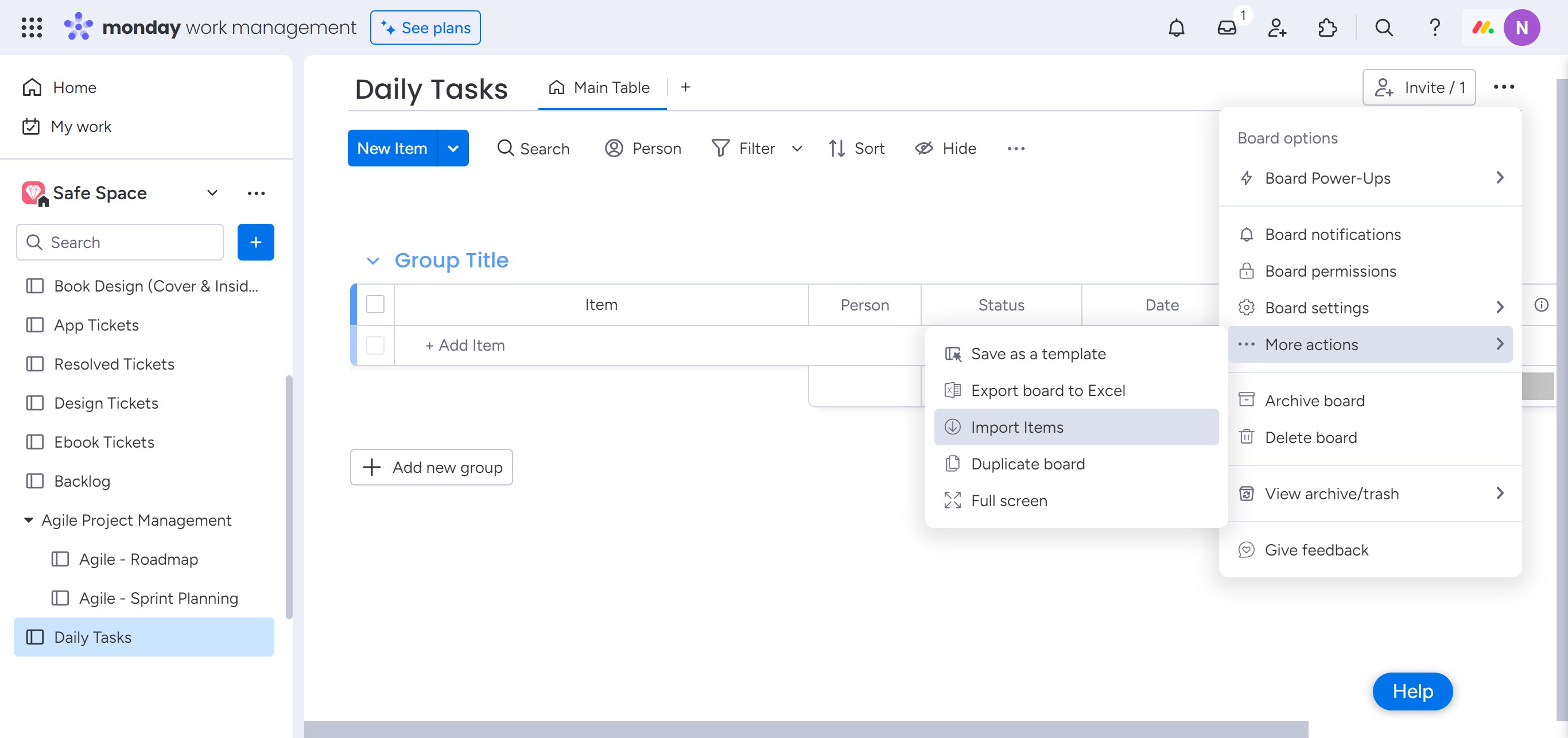The width and height of the screenshot is (1568, 738).
Task: Collapse the Group Title chevron
Action: point(373,261)
